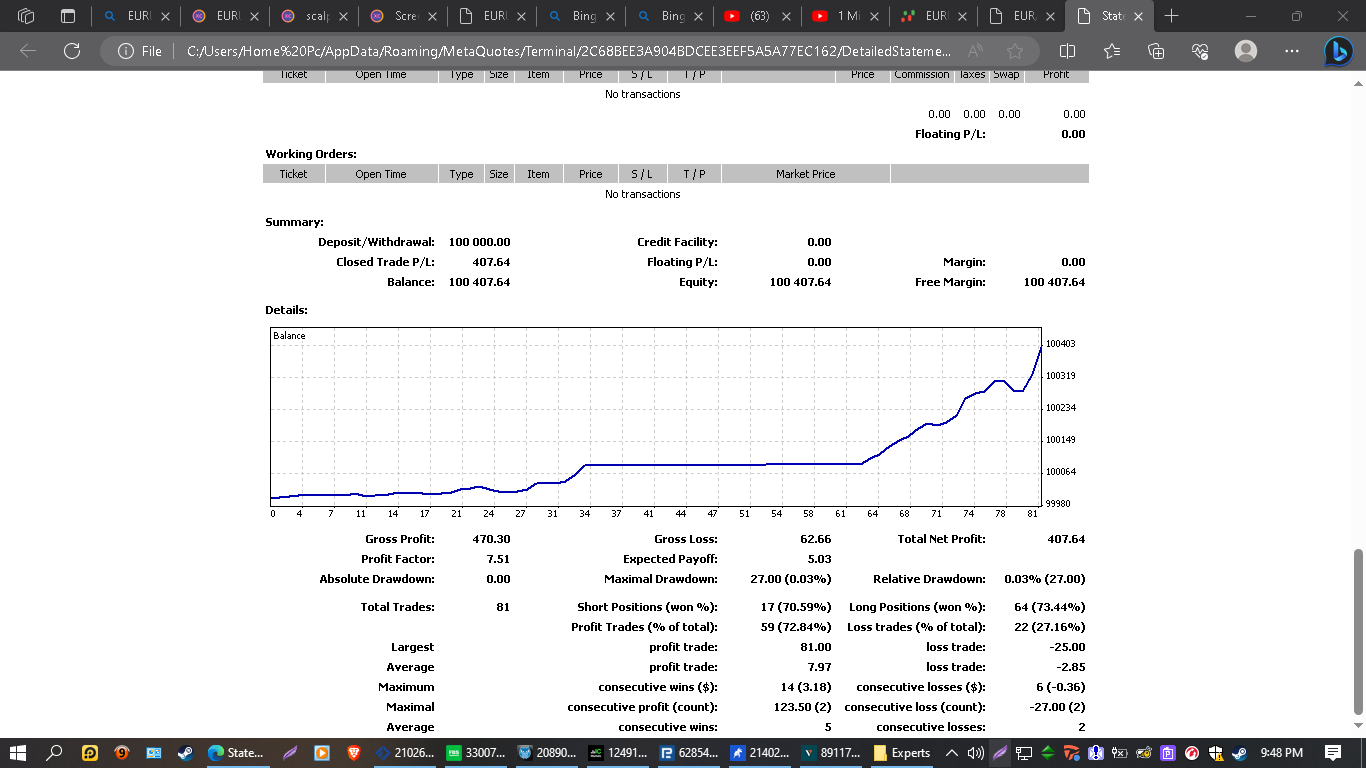
Task: Refresh the statement page
Action: point(71,51)
